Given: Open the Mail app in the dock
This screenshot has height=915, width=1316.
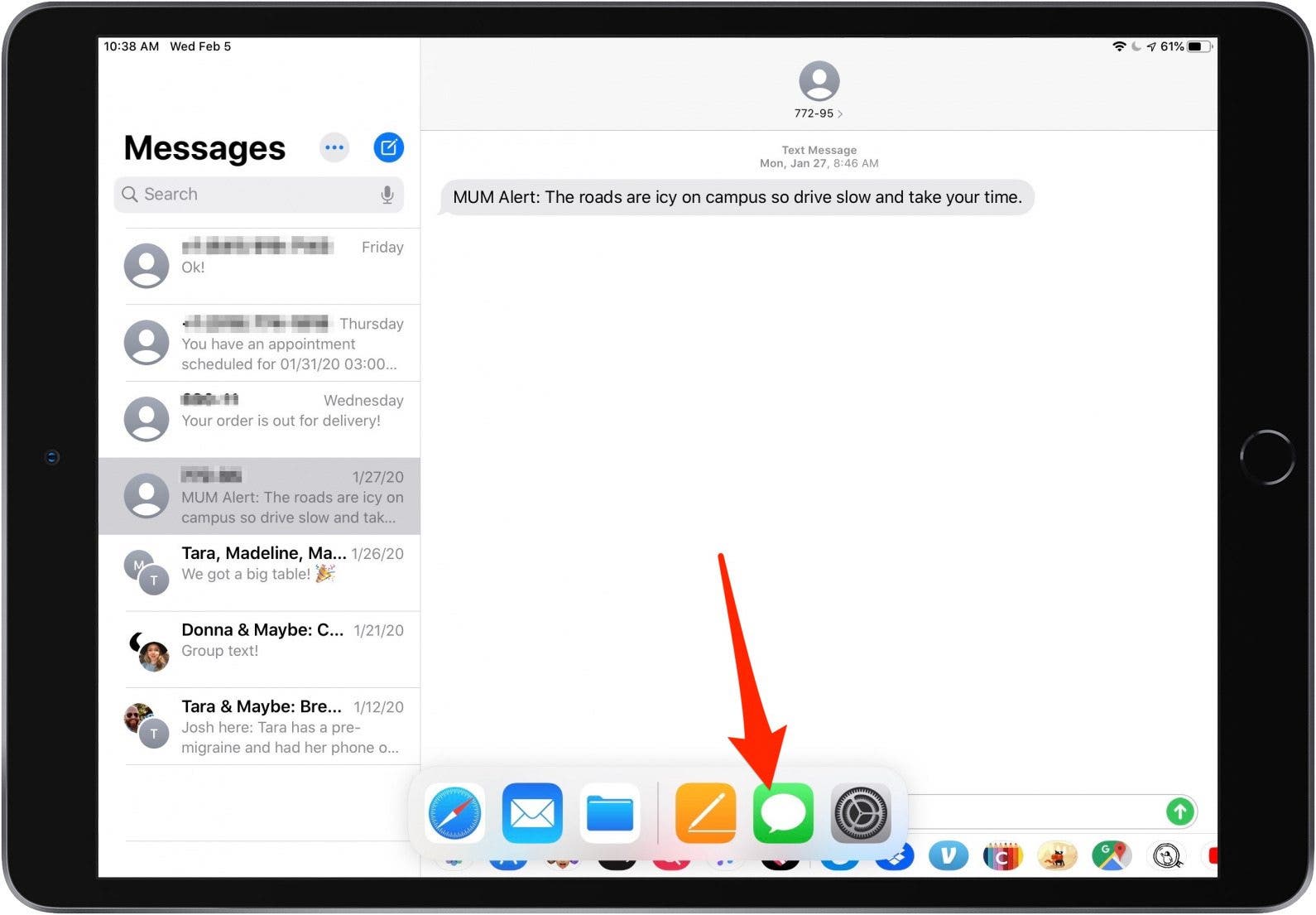Looking at the screenshot, I should tap(532, 813).
